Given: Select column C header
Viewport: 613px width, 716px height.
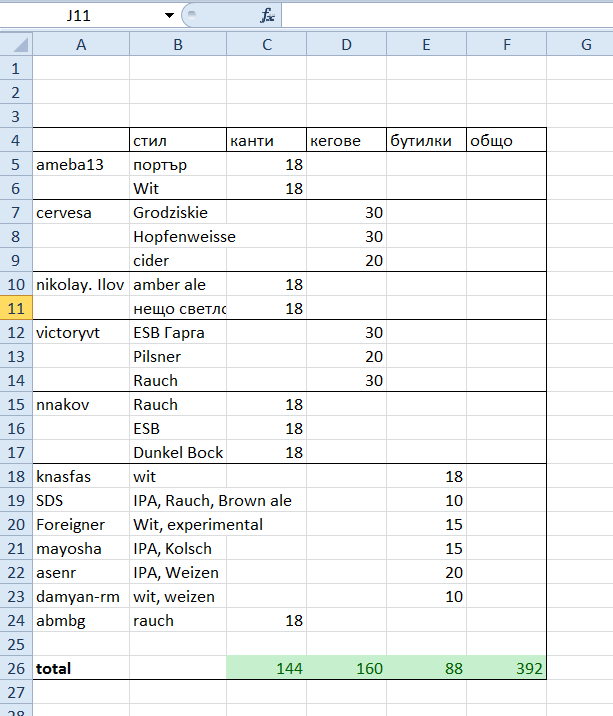Looking at the screenshot, I should click(266, 44).
